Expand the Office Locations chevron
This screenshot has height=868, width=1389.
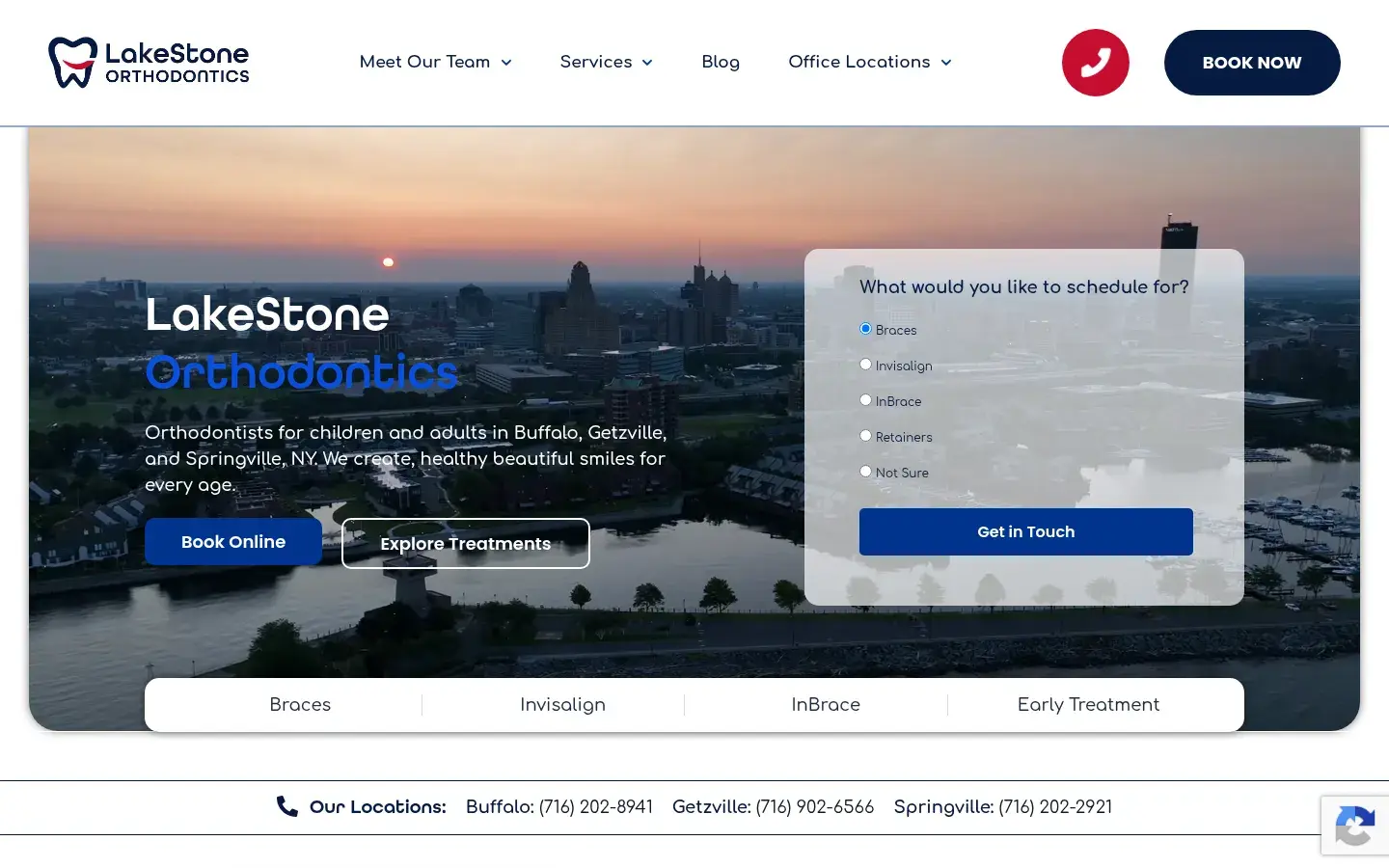pyautogui.click(x=946, y=63)
